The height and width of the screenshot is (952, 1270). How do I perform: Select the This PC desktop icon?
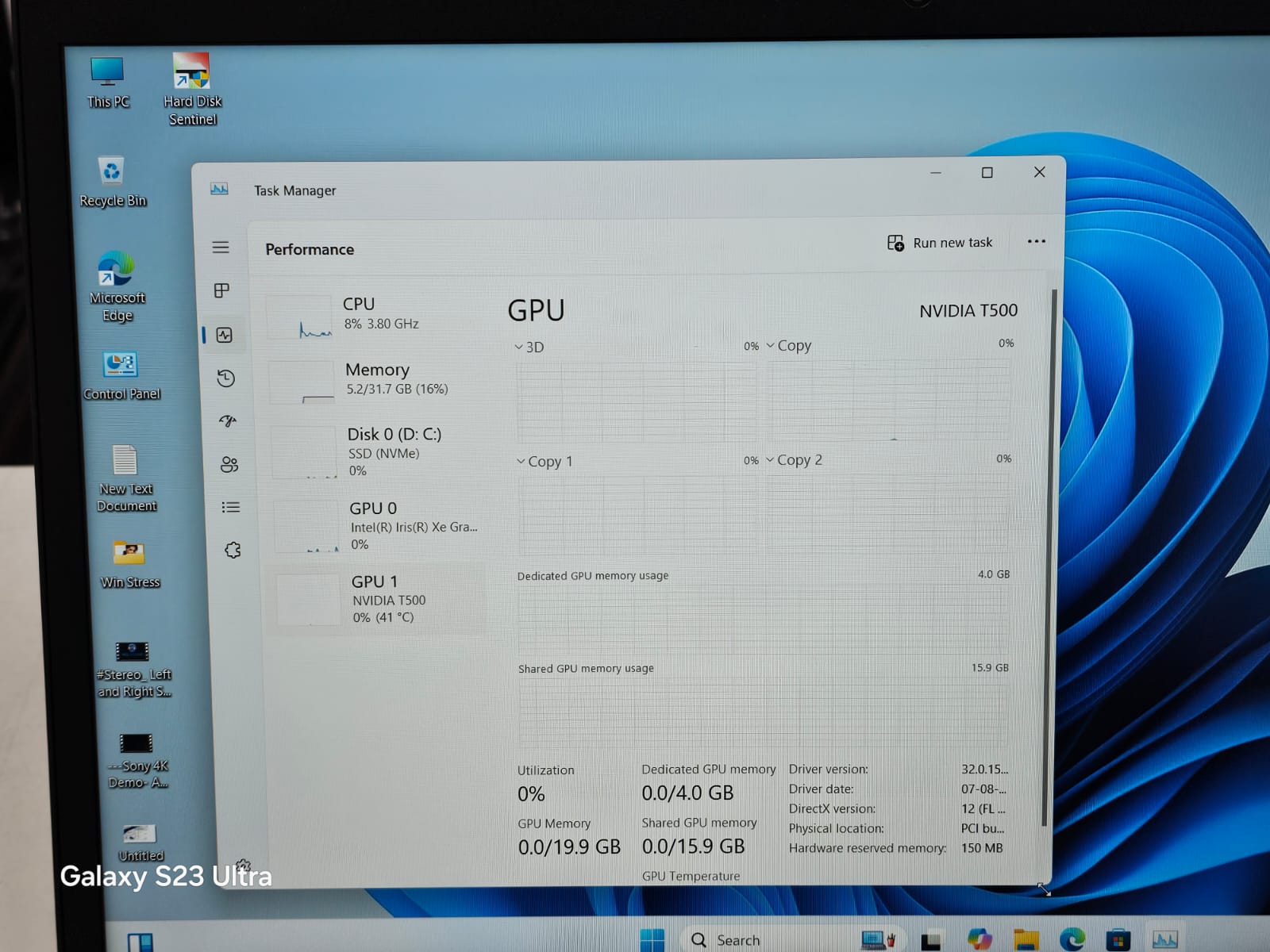coord(107,83)
